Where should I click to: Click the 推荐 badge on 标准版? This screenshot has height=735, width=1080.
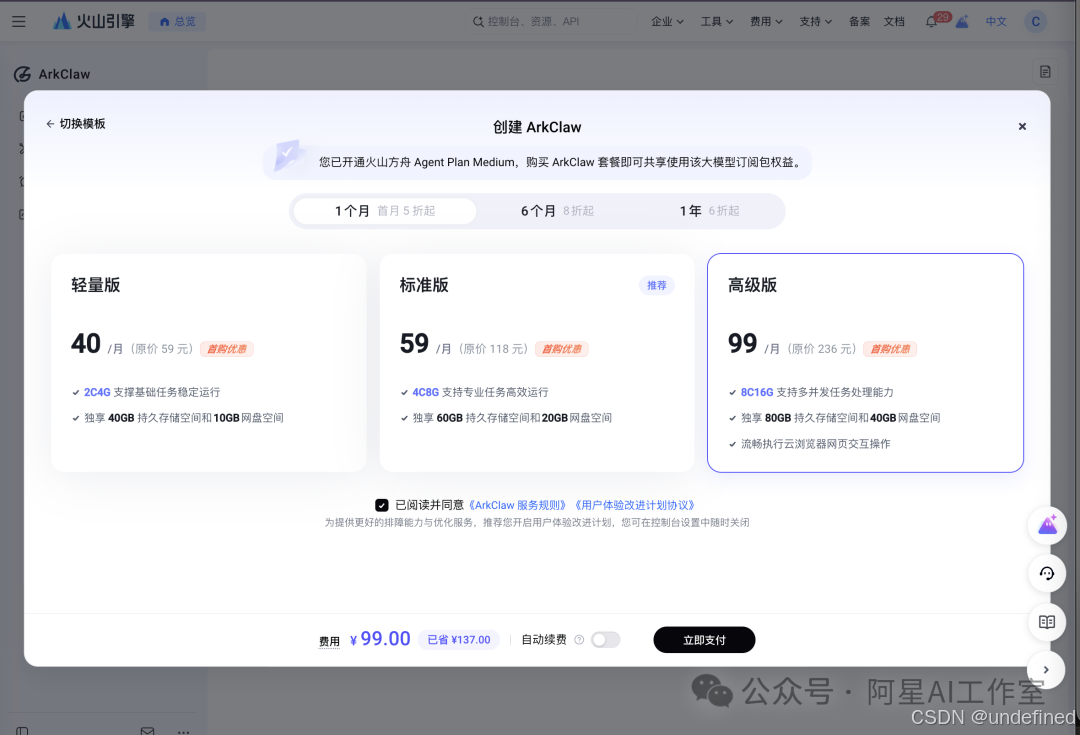coord(656,285)
